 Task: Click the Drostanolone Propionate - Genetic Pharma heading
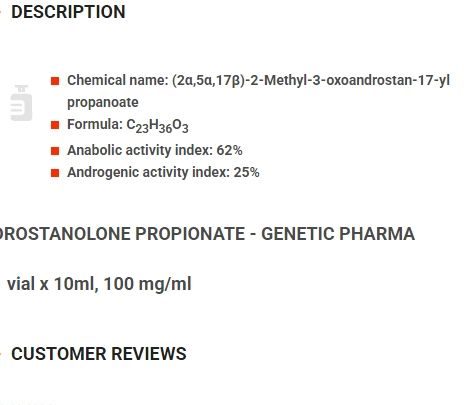[x=207, y=234]
